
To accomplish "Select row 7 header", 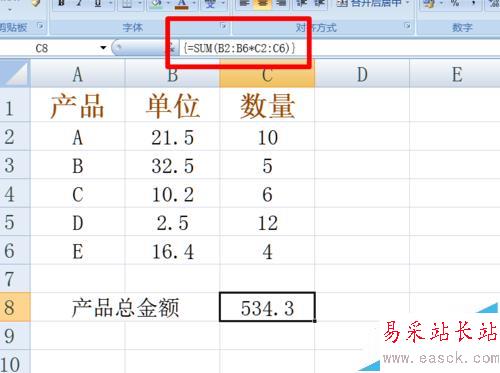I will point(15,279).
